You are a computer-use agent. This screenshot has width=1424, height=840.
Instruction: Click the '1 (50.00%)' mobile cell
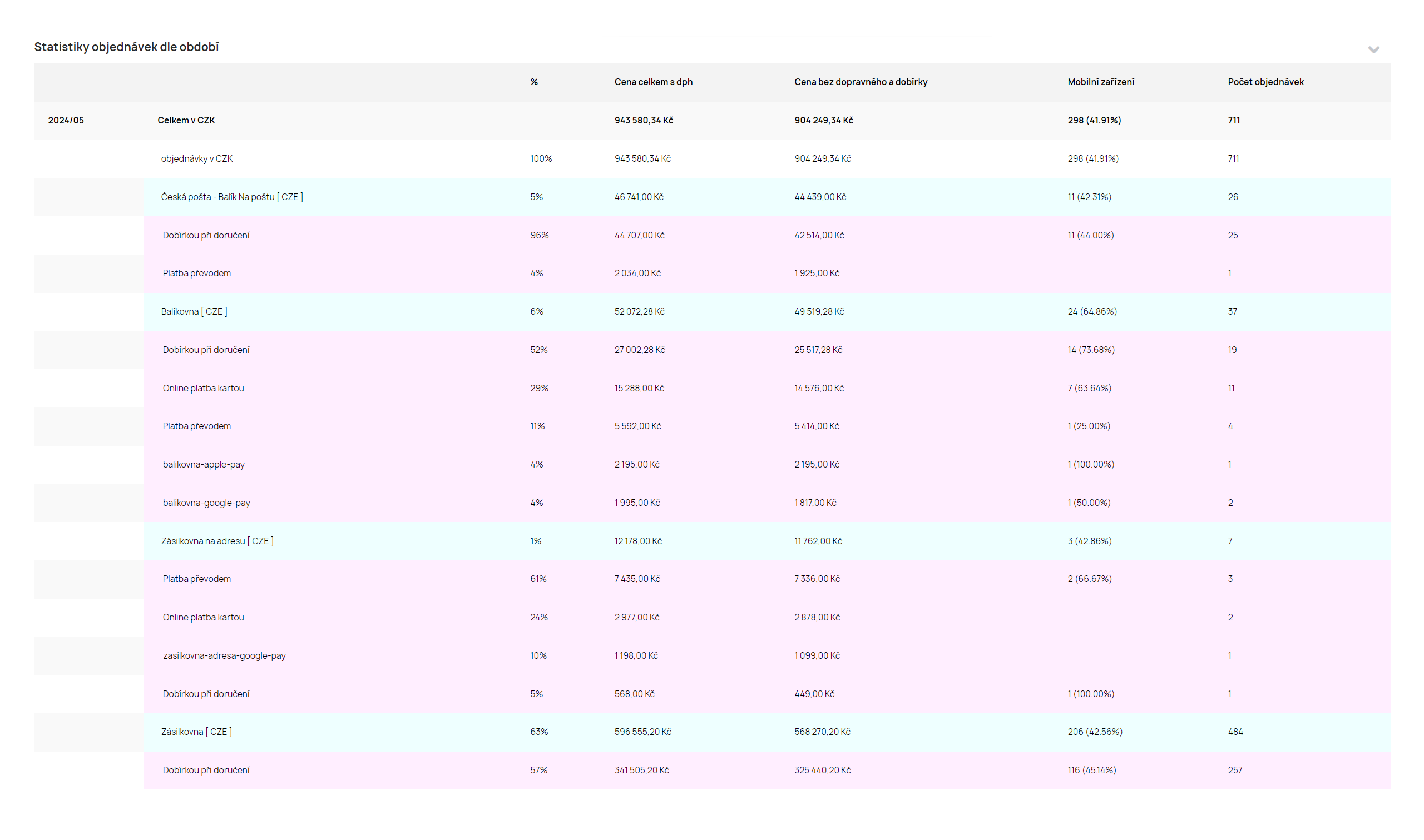tap(1089, 503)
